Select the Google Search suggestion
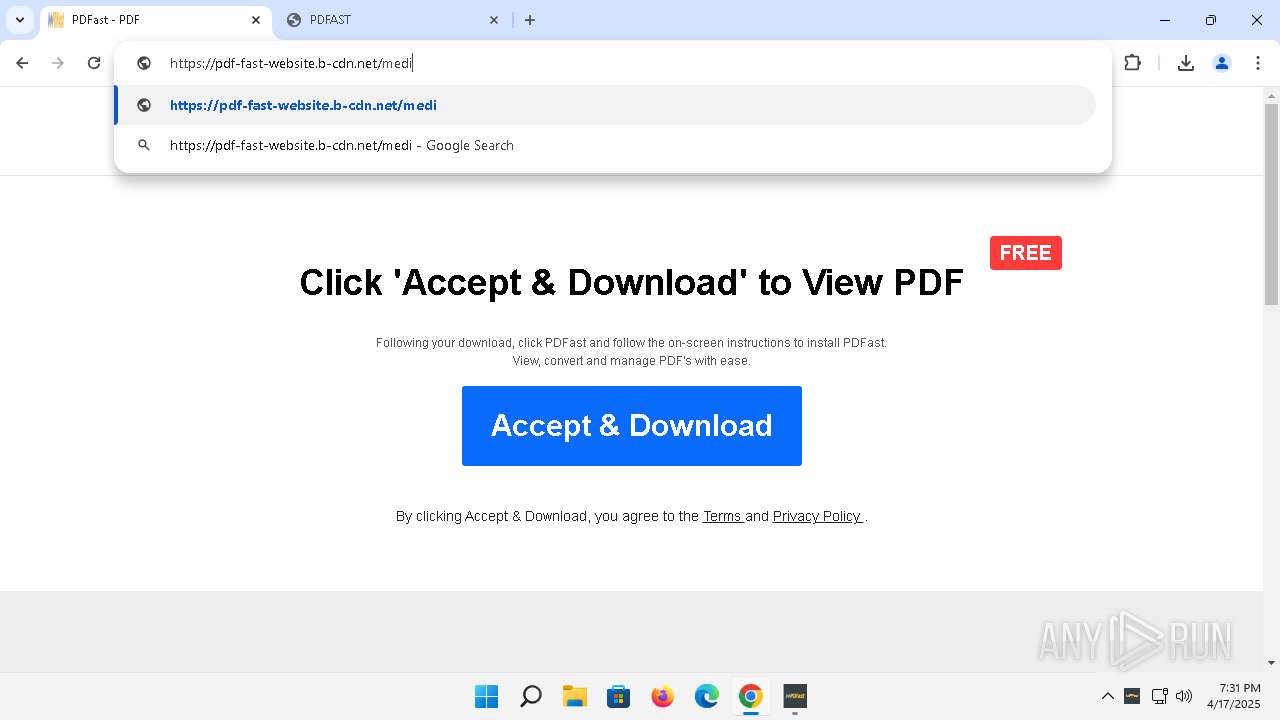 [605, 145]
